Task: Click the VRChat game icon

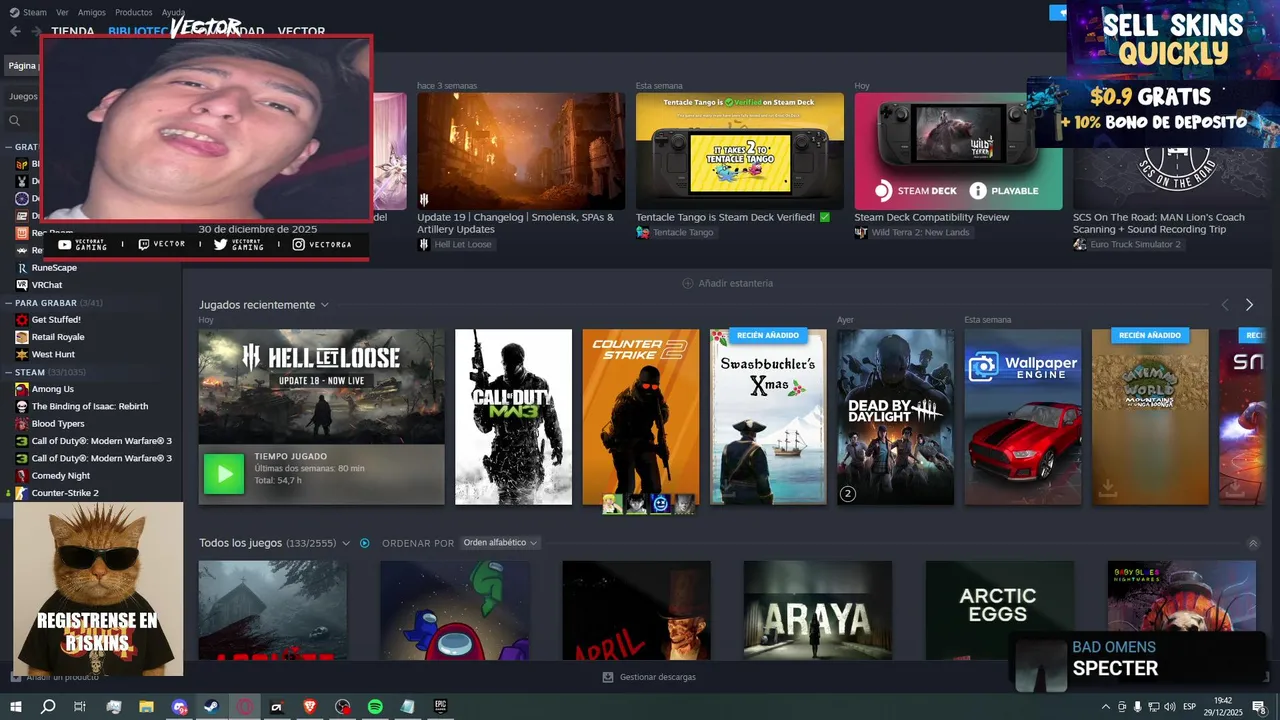Action: coord(22,285)
